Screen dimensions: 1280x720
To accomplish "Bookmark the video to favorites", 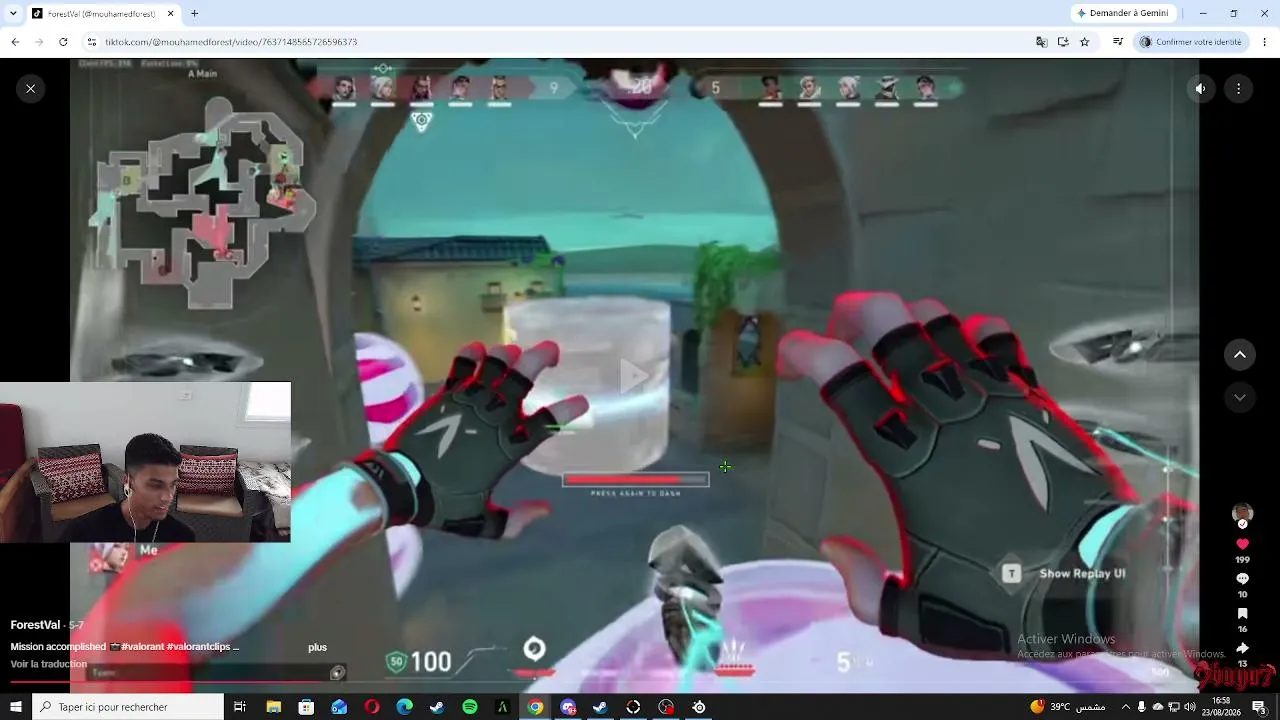I will click(x=1243, y=614).
